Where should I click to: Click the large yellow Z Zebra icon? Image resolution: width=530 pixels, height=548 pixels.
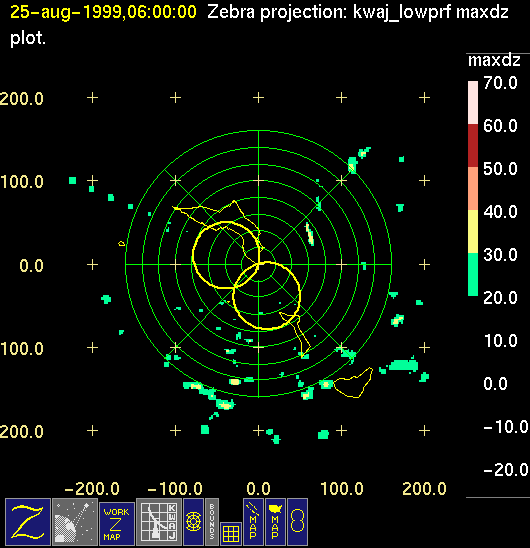pos(28,522)
